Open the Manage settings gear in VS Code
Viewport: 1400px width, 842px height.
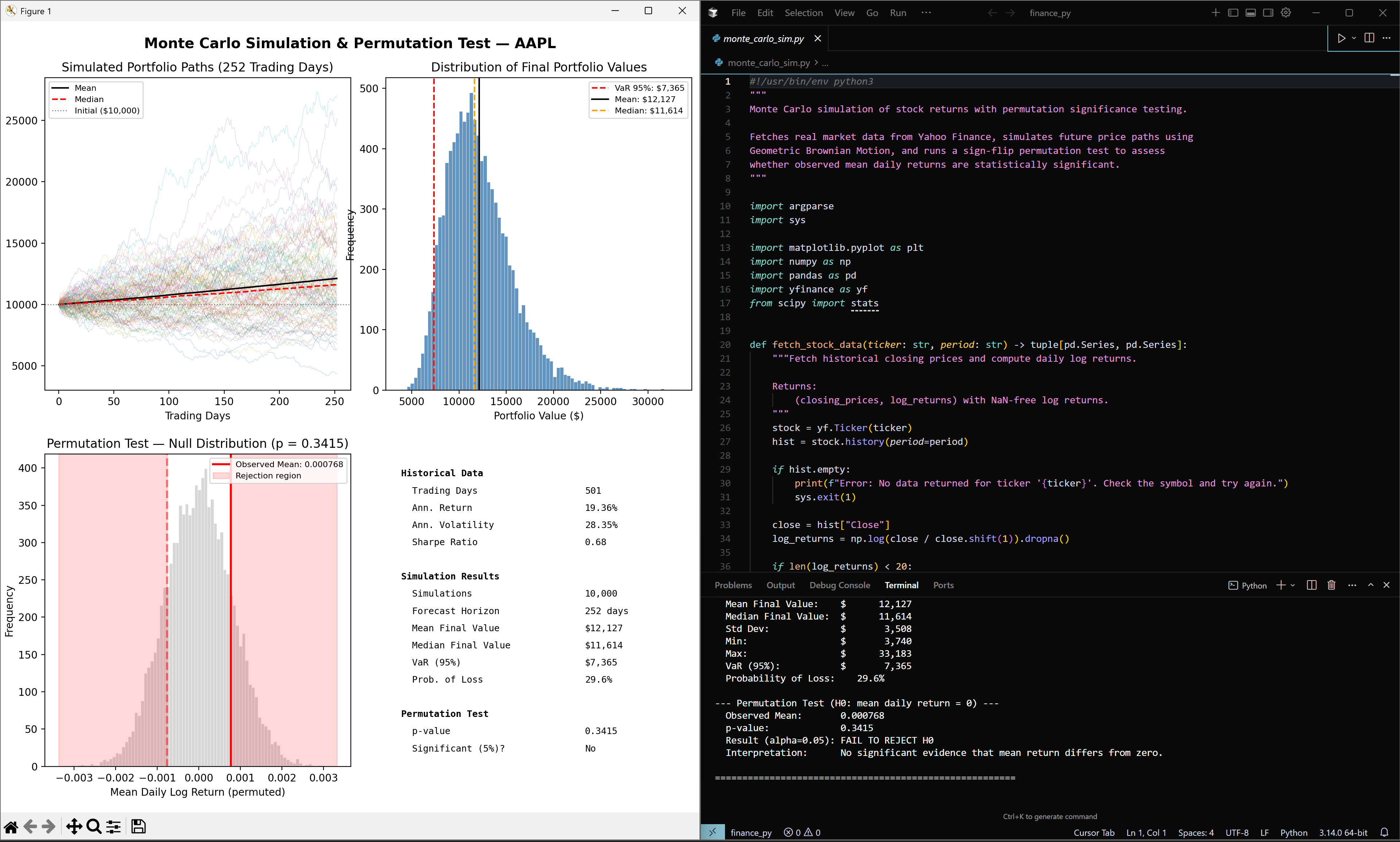1286,12
